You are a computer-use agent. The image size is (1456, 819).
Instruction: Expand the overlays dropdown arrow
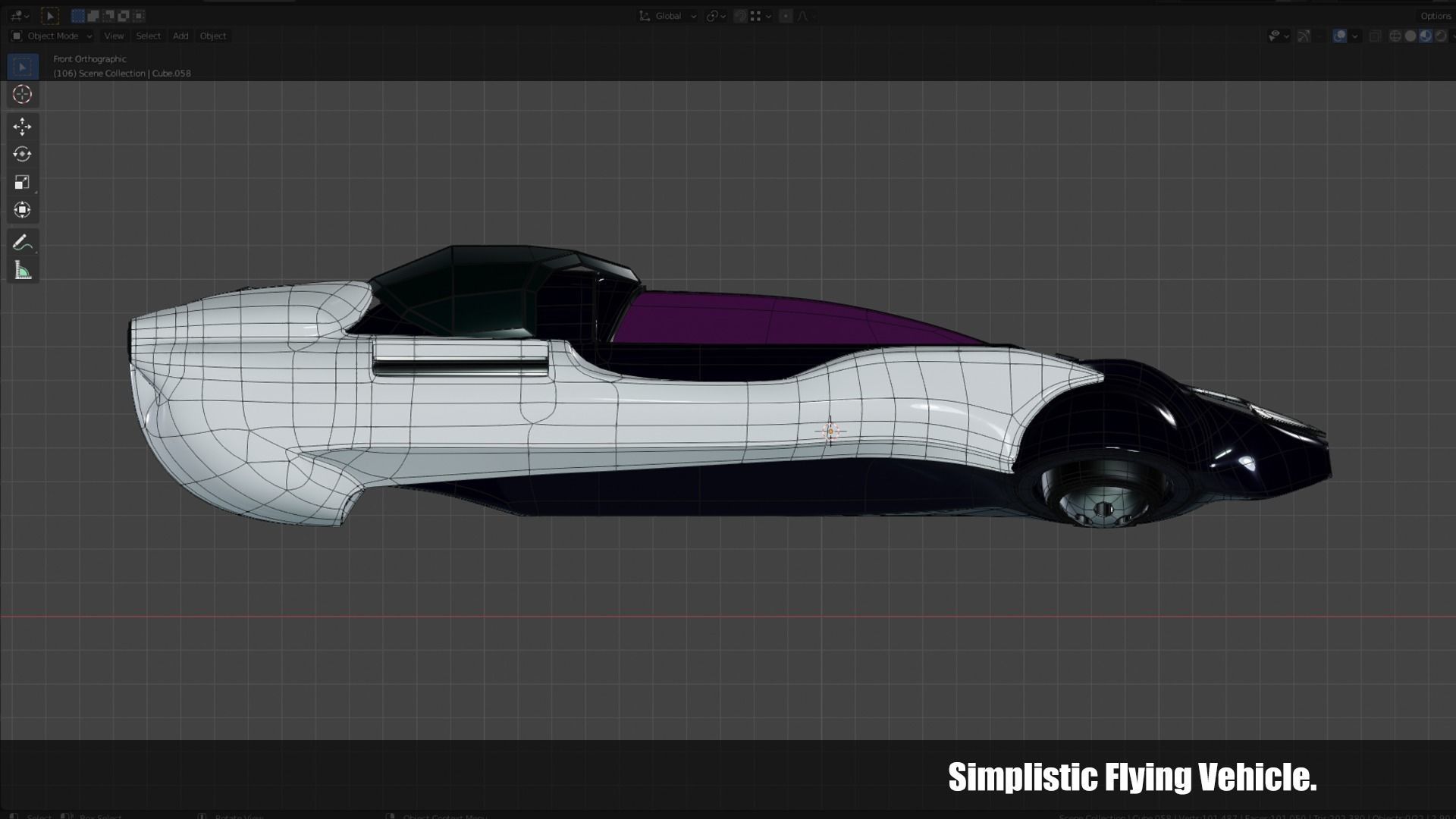point(1355,36)
